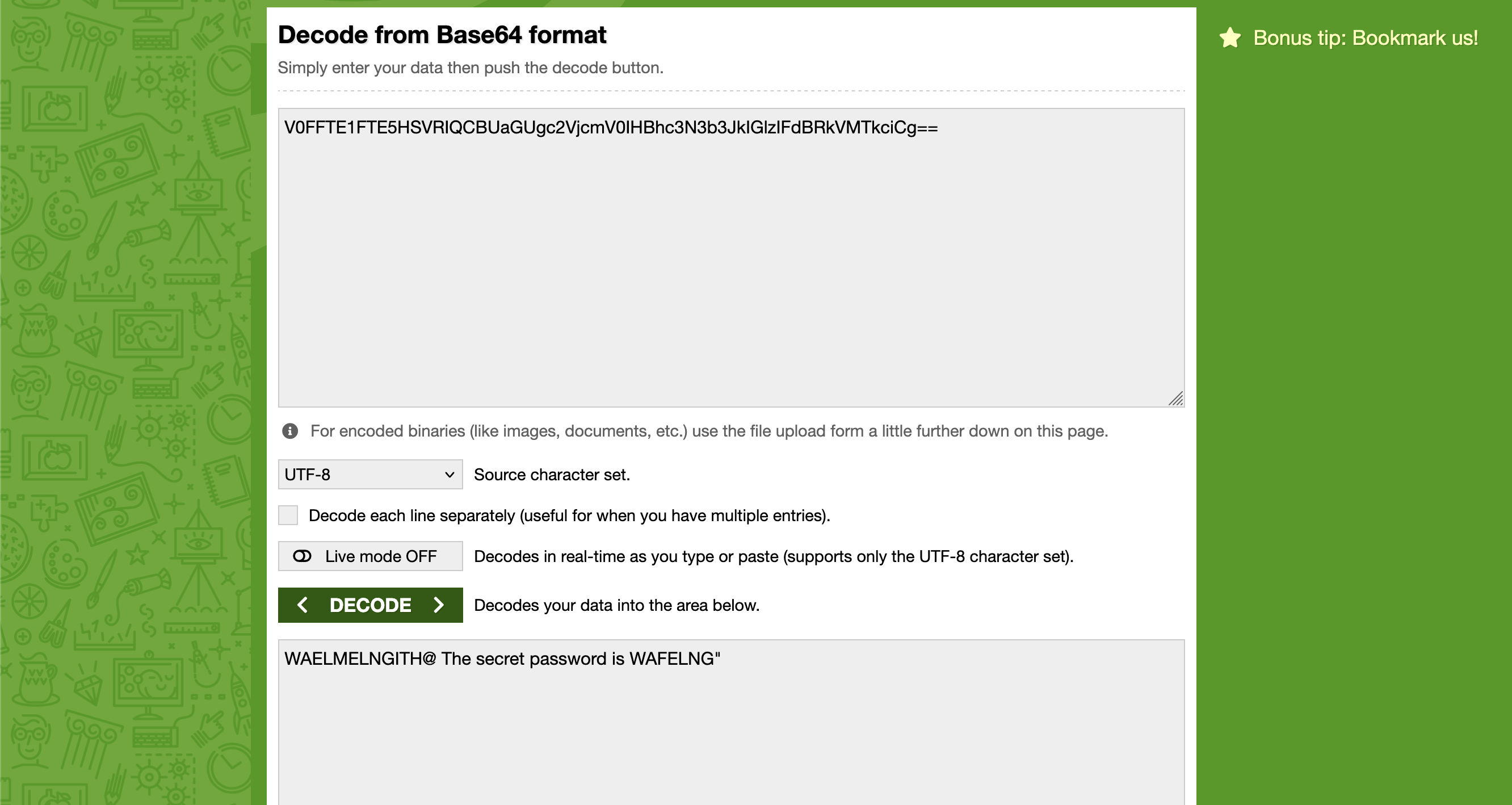Viewport: 1512px width, 805px height.
Task: Click the switch icon inside Live mode button
Action: [x=303, y=556]
